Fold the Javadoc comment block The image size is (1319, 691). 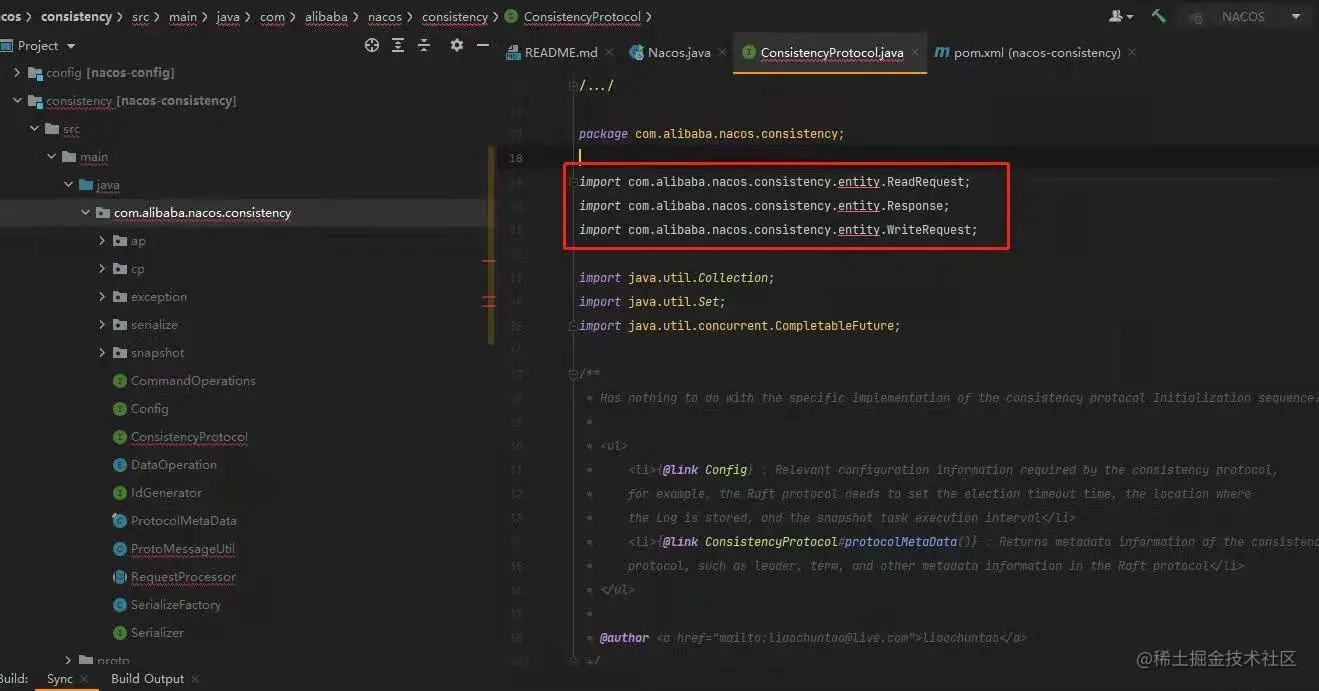point(574,374)
